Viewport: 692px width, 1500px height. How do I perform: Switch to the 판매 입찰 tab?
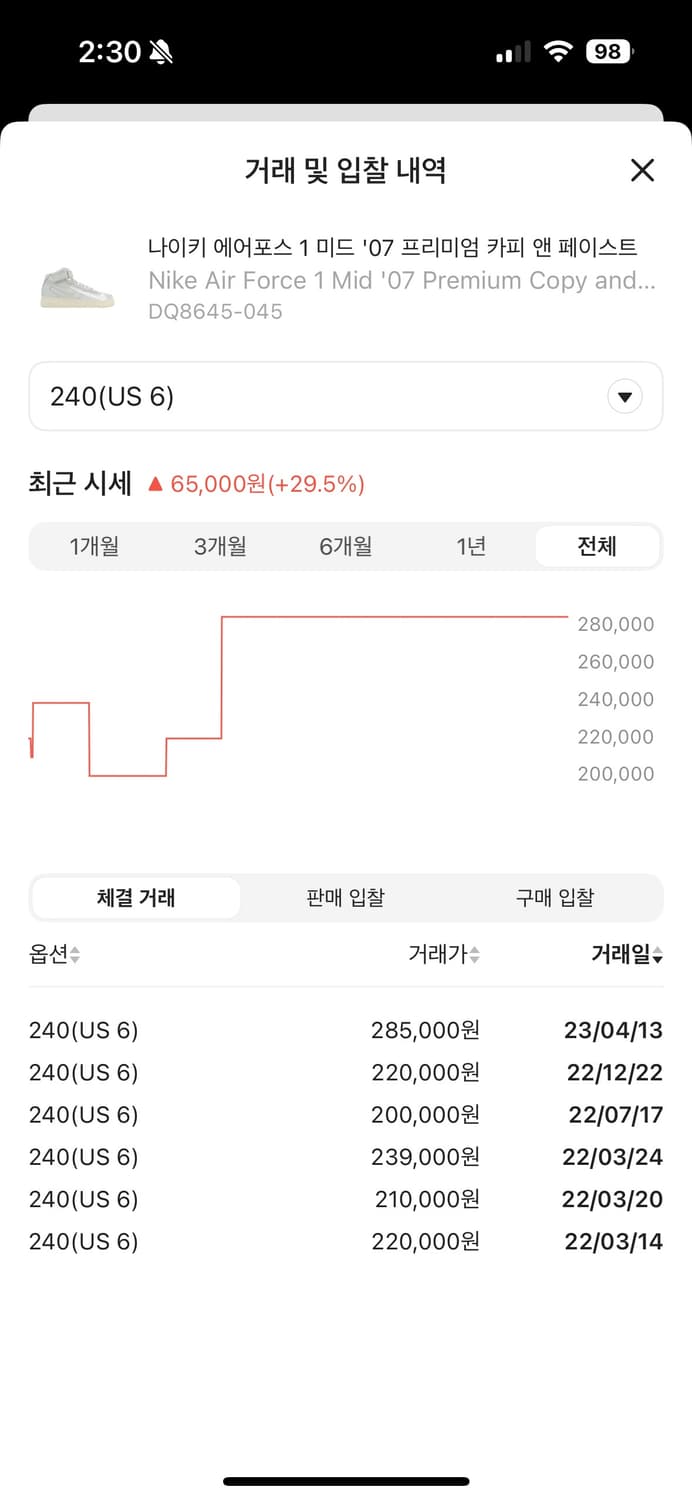[x=344, y=897]
